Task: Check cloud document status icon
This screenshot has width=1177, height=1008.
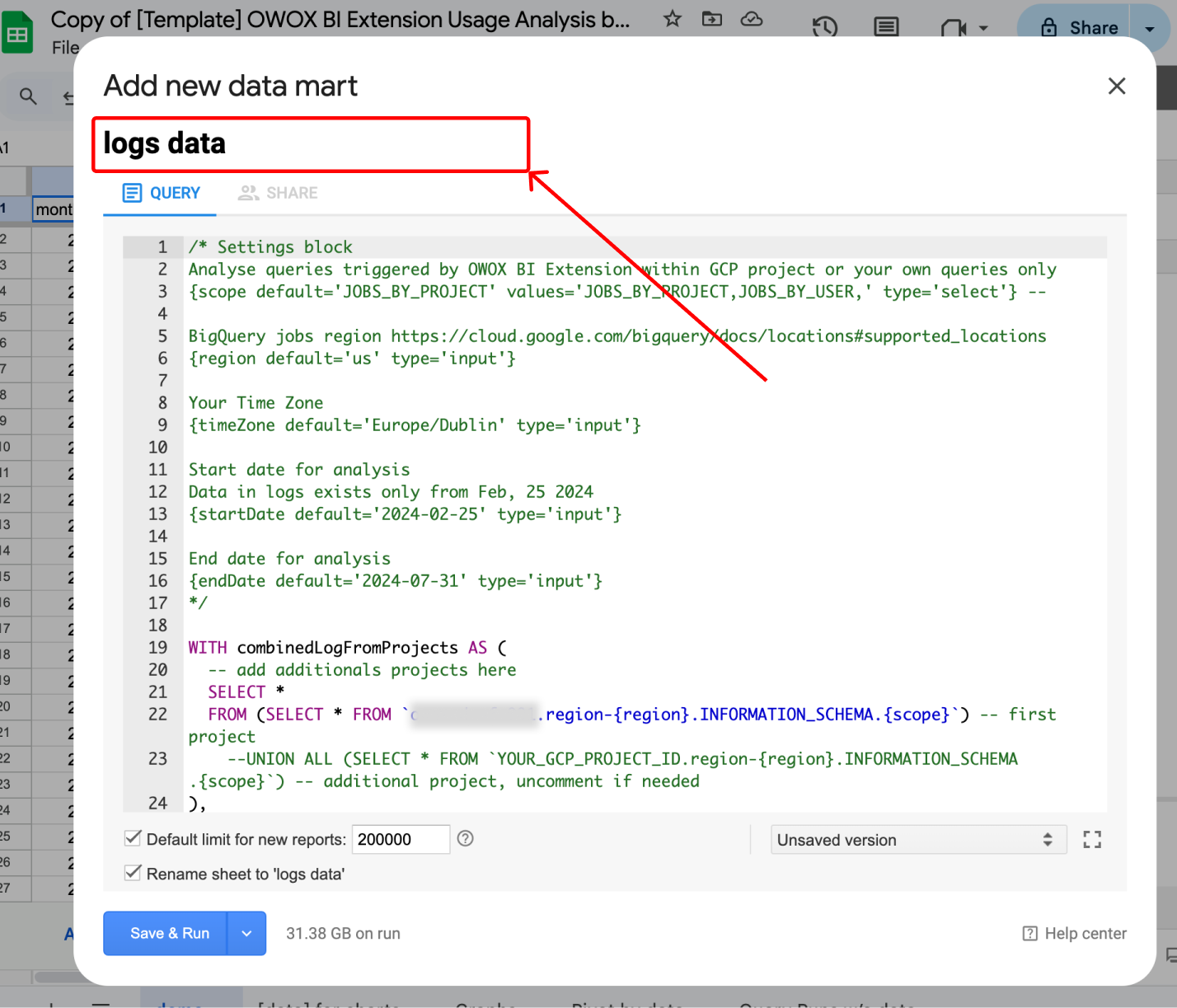Action: pyautogui.click(x=752, y=18)
